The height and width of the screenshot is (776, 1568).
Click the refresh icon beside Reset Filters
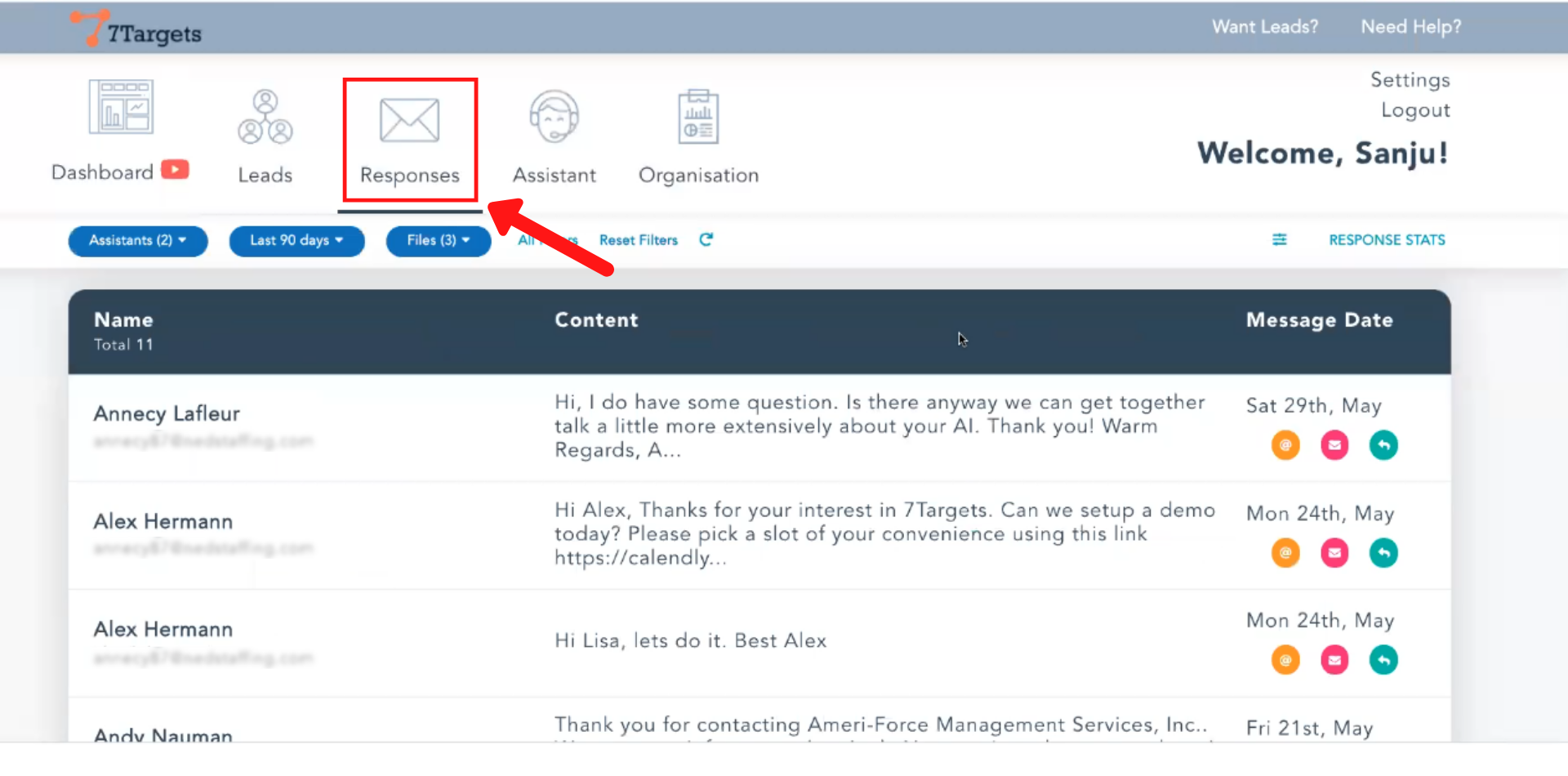point(706,239)
